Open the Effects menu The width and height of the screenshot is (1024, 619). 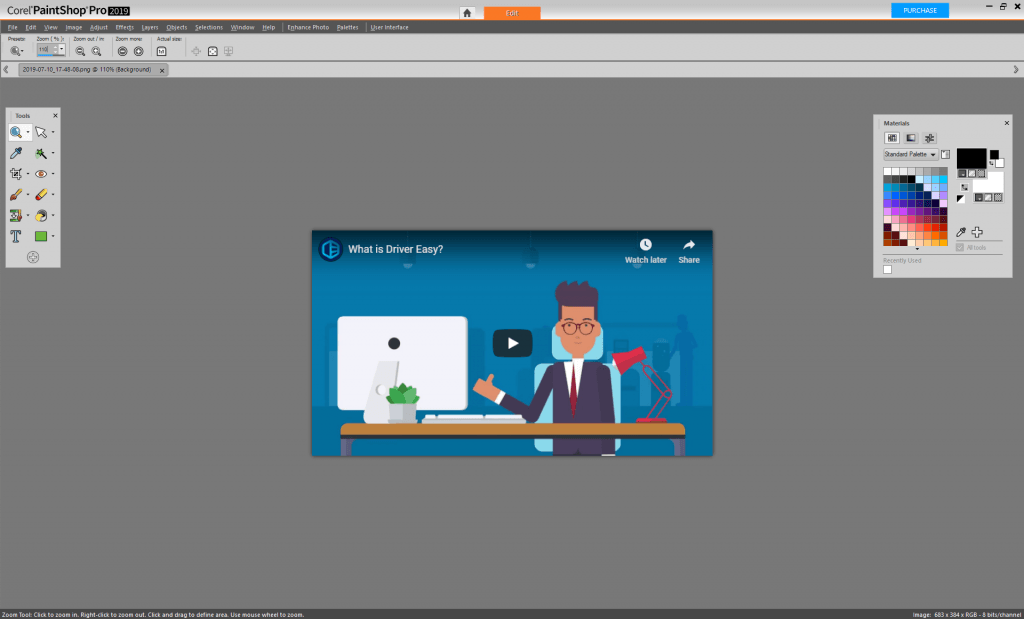point(124,27)
